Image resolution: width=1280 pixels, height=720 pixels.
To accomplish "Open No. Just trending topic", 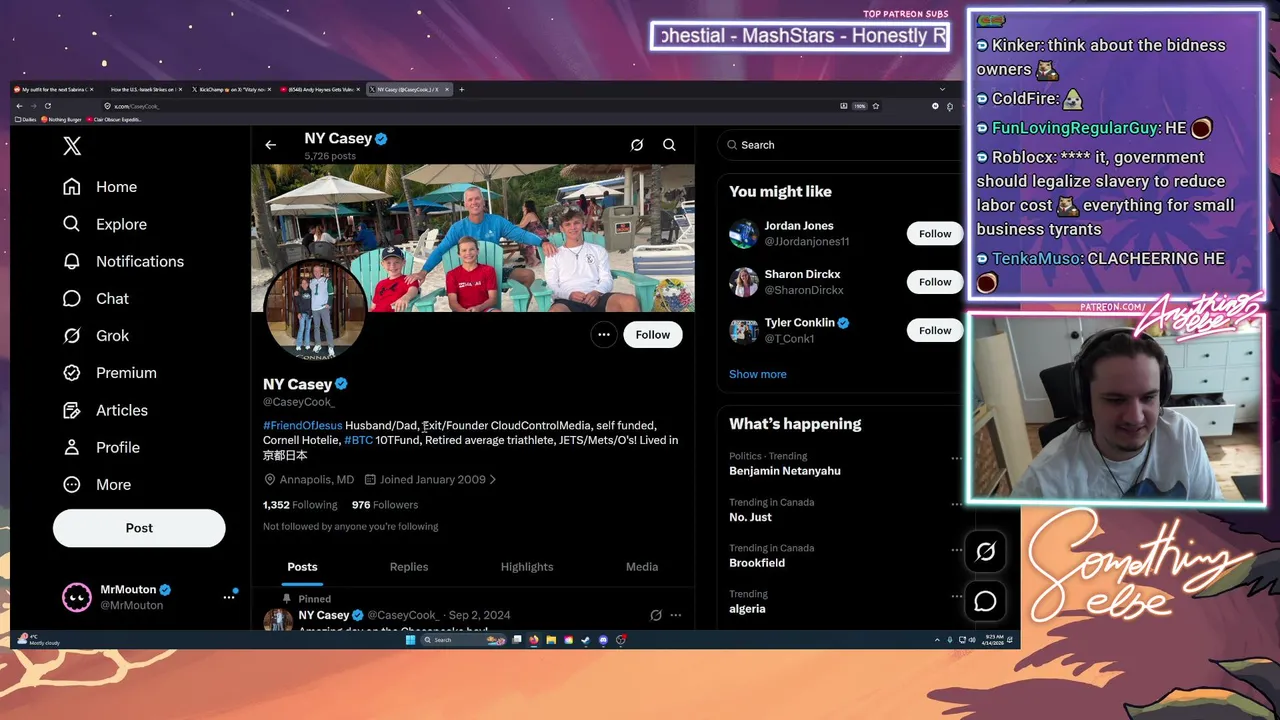I will pyautogui.click(x=751, y=517).
